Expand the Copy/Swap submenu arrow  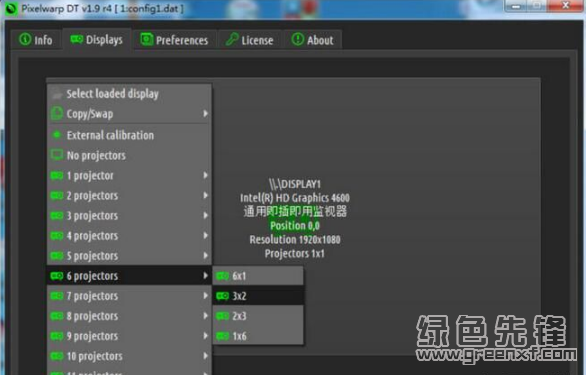(x=205, y=113)
